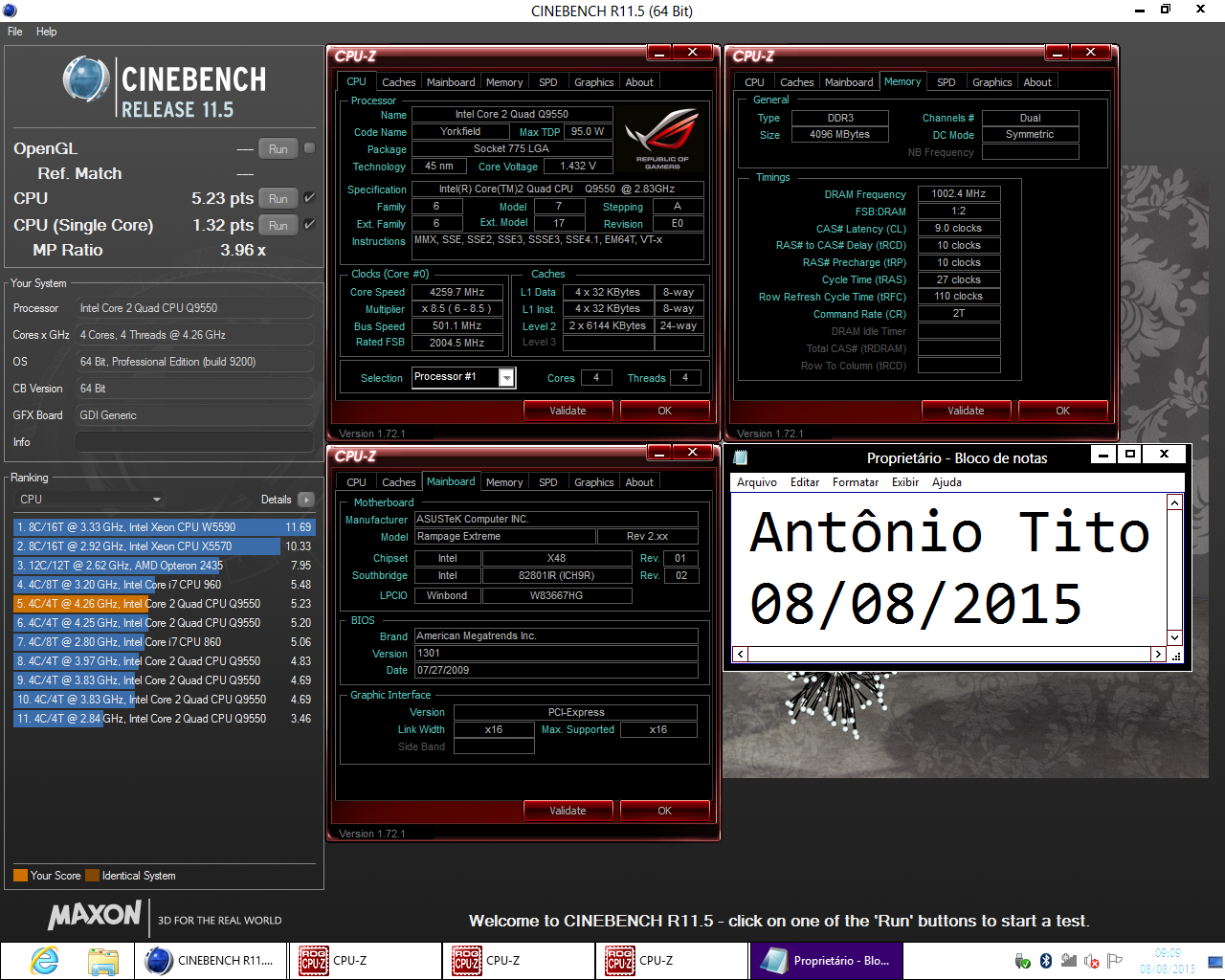The image size is (1225, 980).
Task: Select ranking row 8C/16T Intel Xeon CPU W5590
Action: (x=163, y=527)
